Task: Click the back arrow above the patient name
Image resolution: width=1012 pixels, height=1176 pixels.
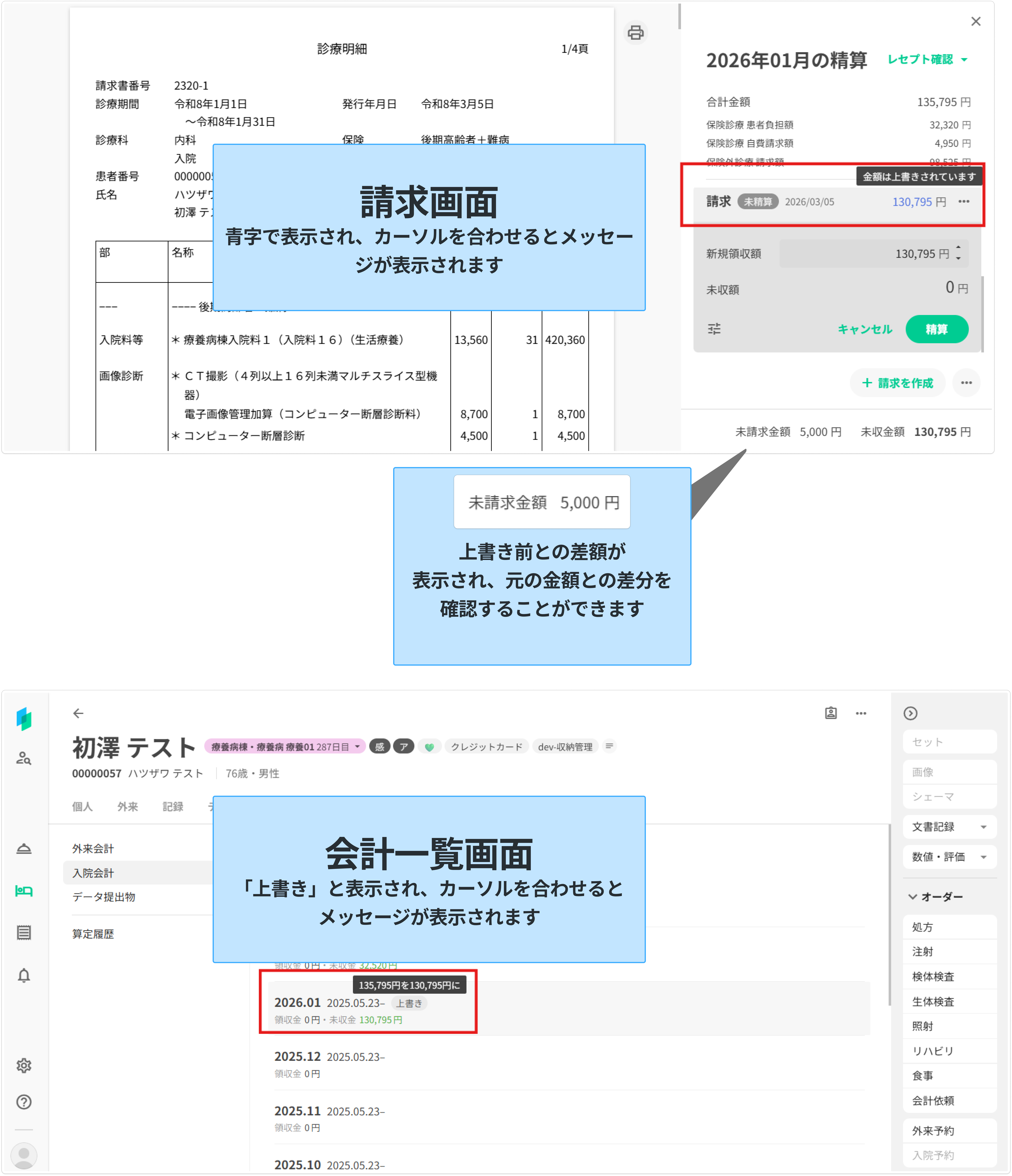Action: click(x=78, y=713)
